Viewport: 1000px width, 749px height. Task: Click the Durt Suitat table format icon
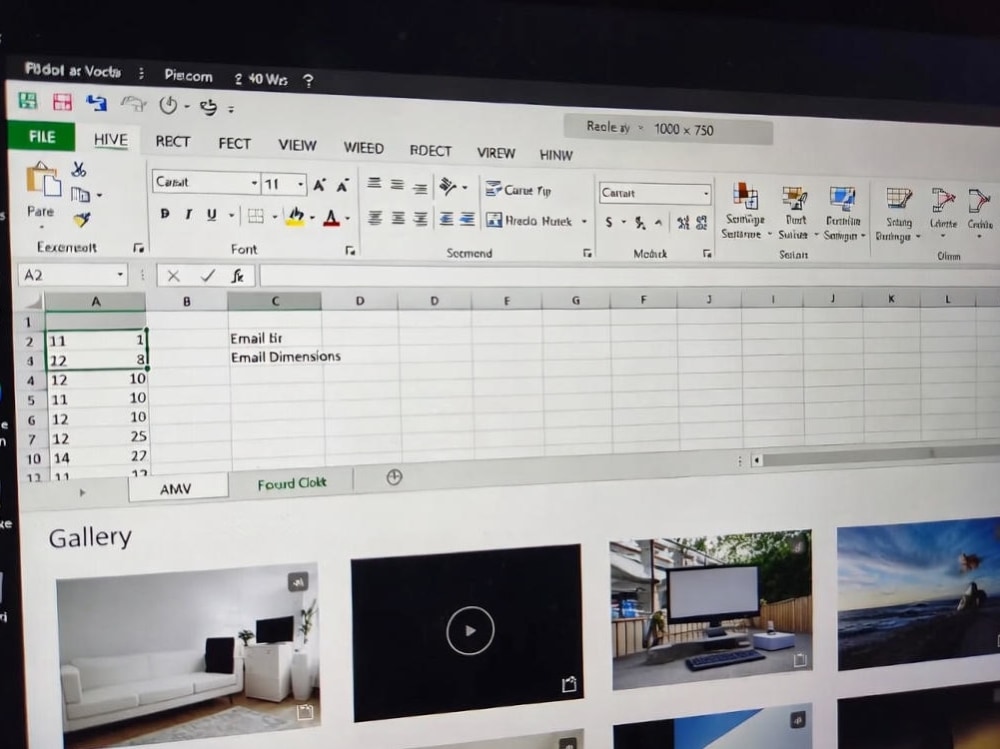(x=794, y=198)
